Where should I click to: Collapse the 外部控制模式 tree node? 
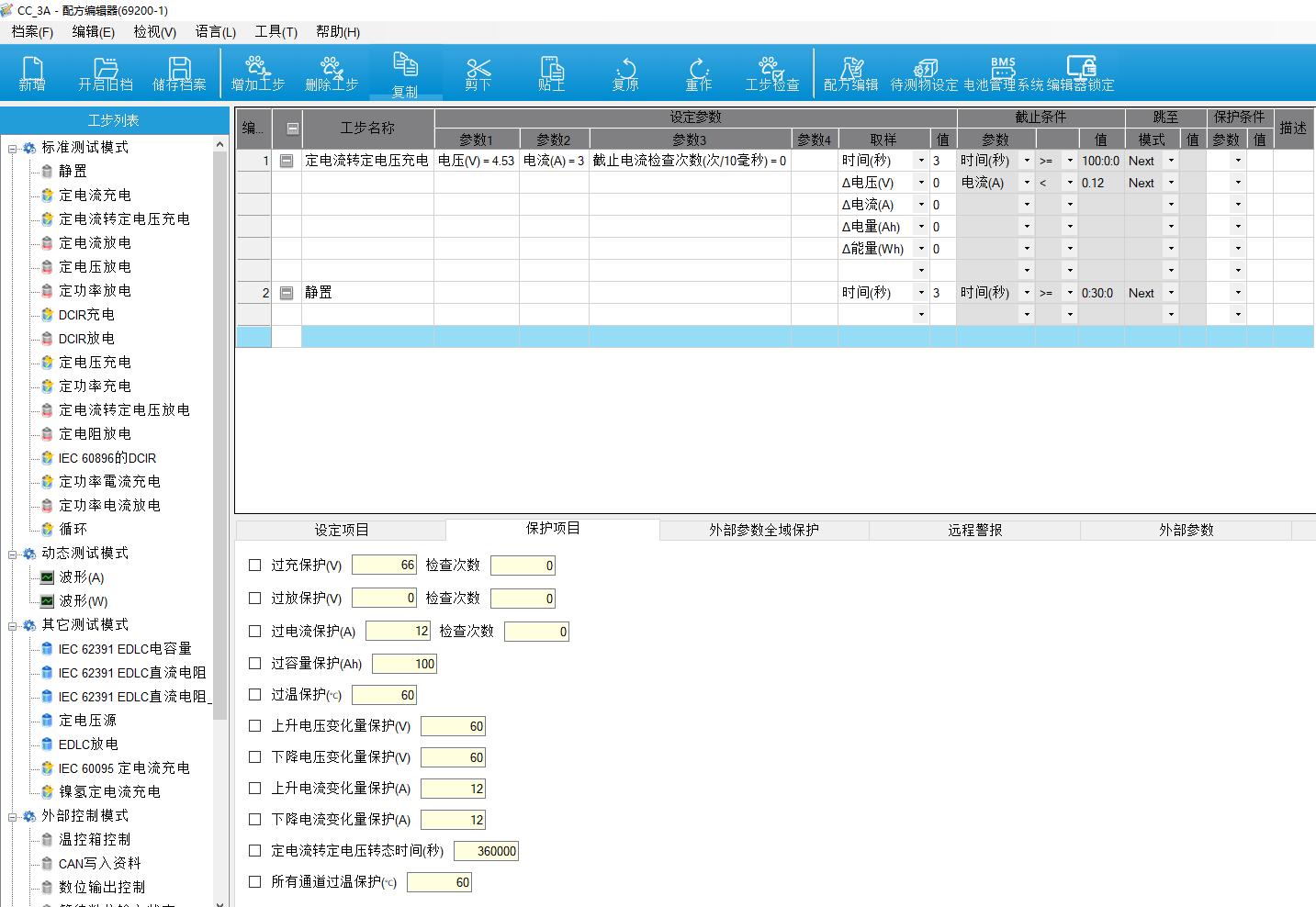pos(13,816)
